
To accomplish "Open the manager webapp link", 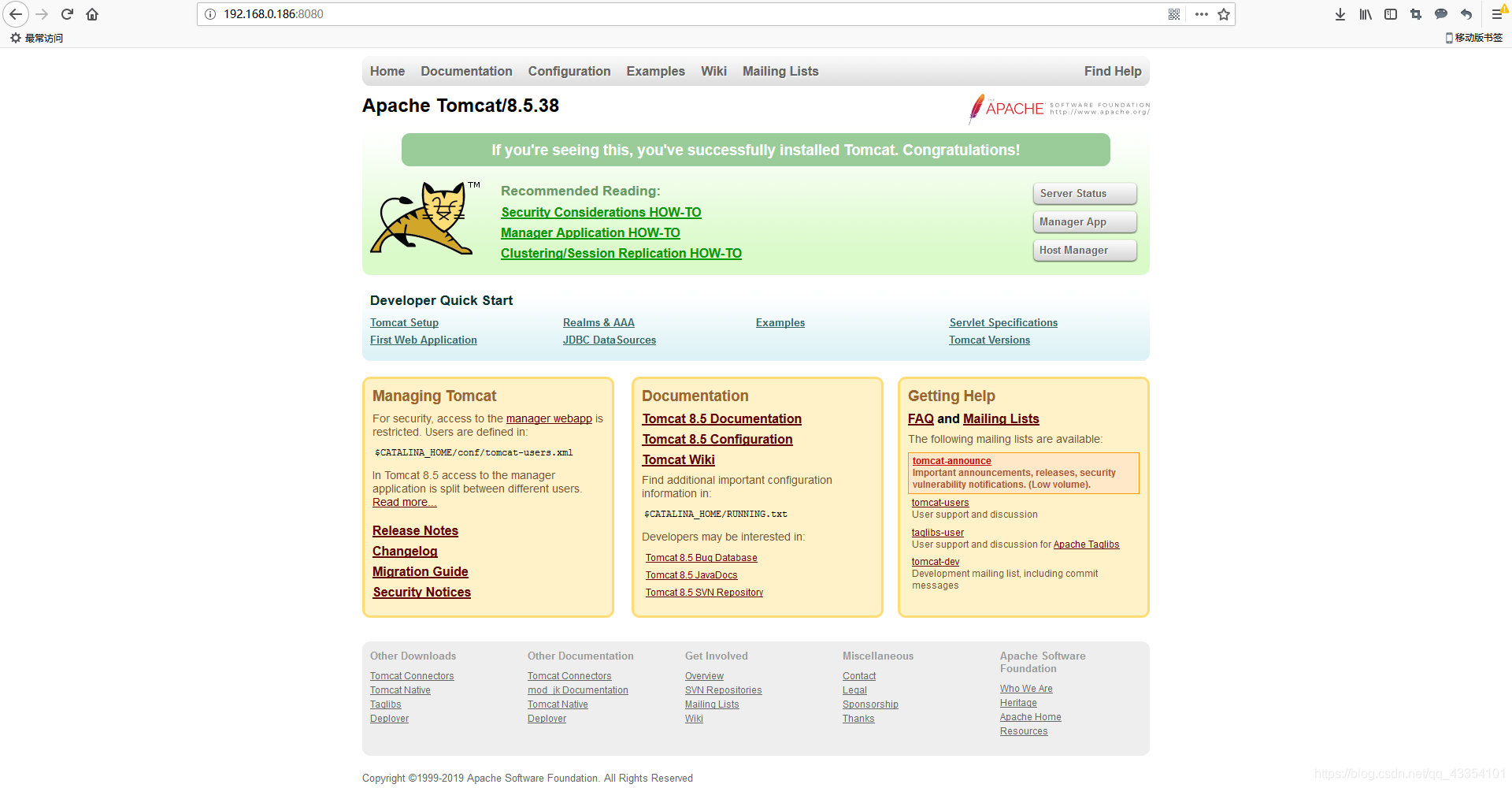I will point(549,418).
